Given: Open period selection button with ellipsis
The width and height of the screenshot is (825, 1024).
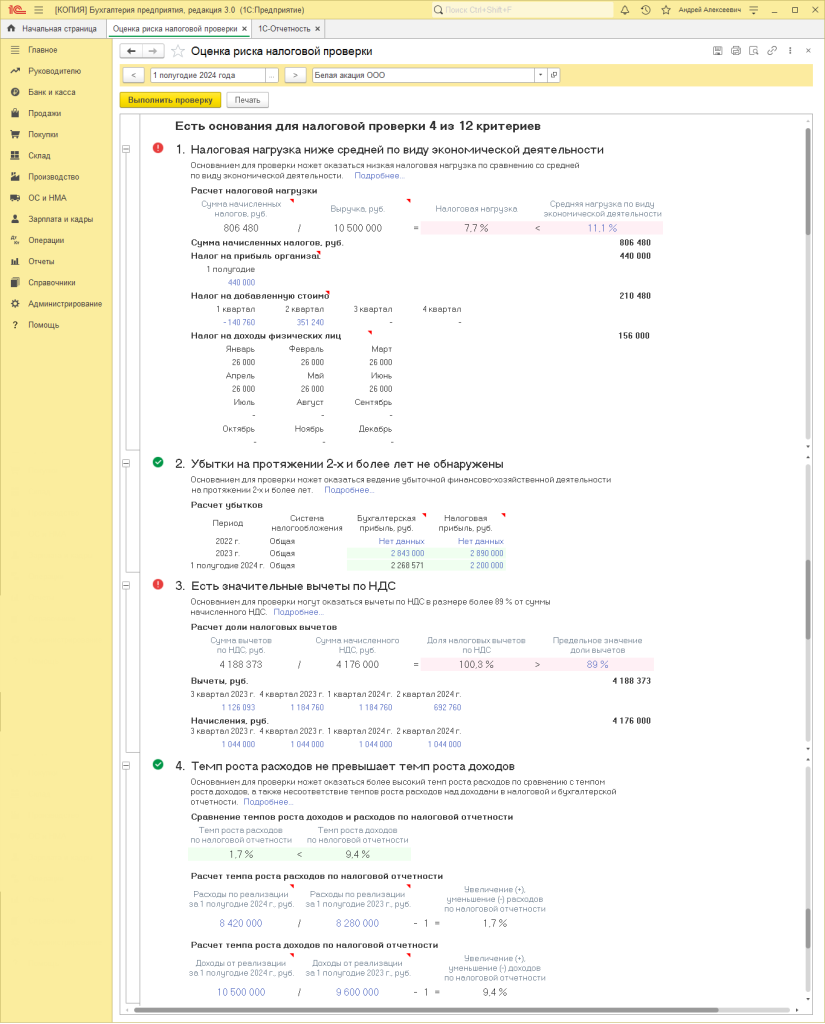Looking at the screenshot, I should click(271, 75).
